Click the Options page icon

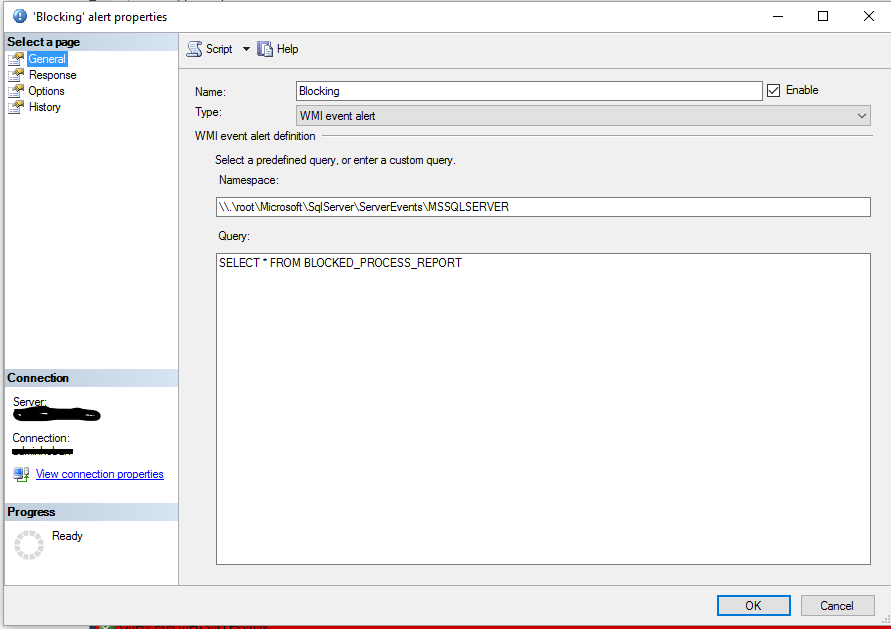(16, 91)
